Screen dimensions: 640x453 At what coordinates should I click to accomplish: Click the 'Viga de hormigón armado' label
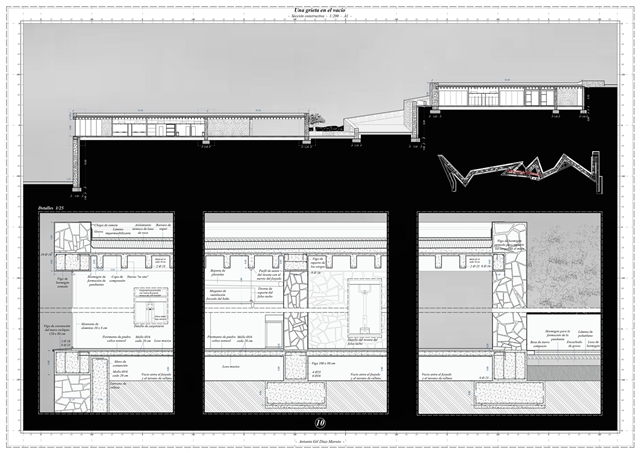point(55,286)
